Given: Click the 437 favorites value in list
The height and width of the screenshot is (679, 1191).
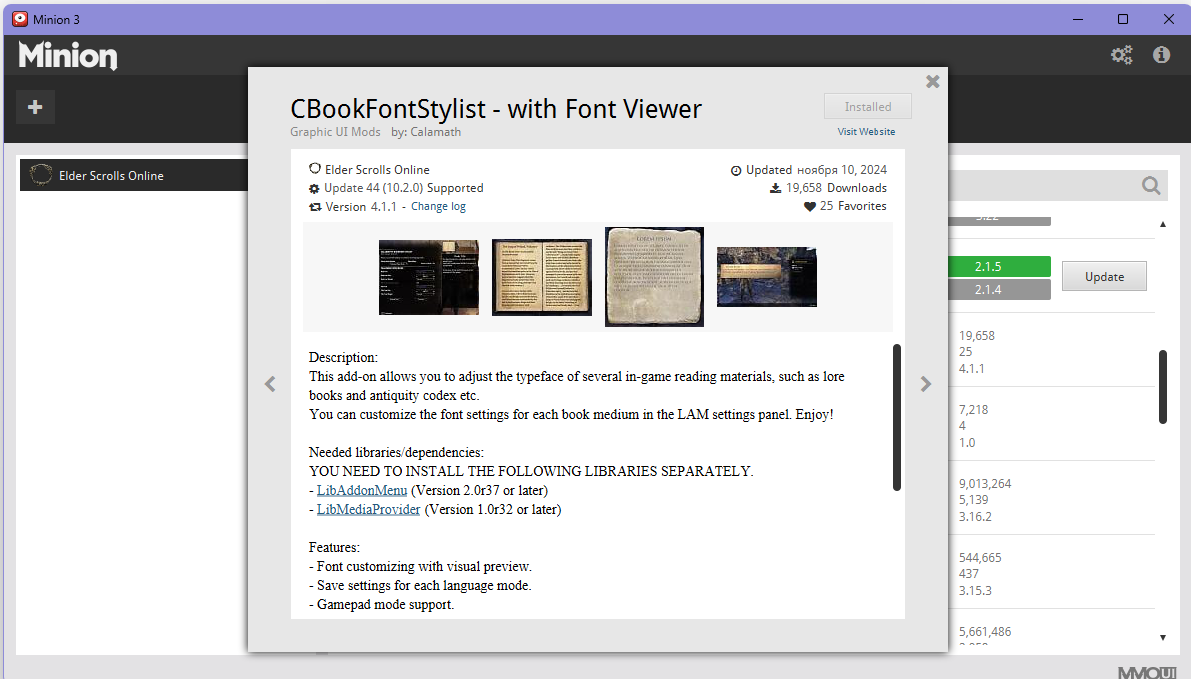Looking at the screenshot, I should click(x=968, y=574).
